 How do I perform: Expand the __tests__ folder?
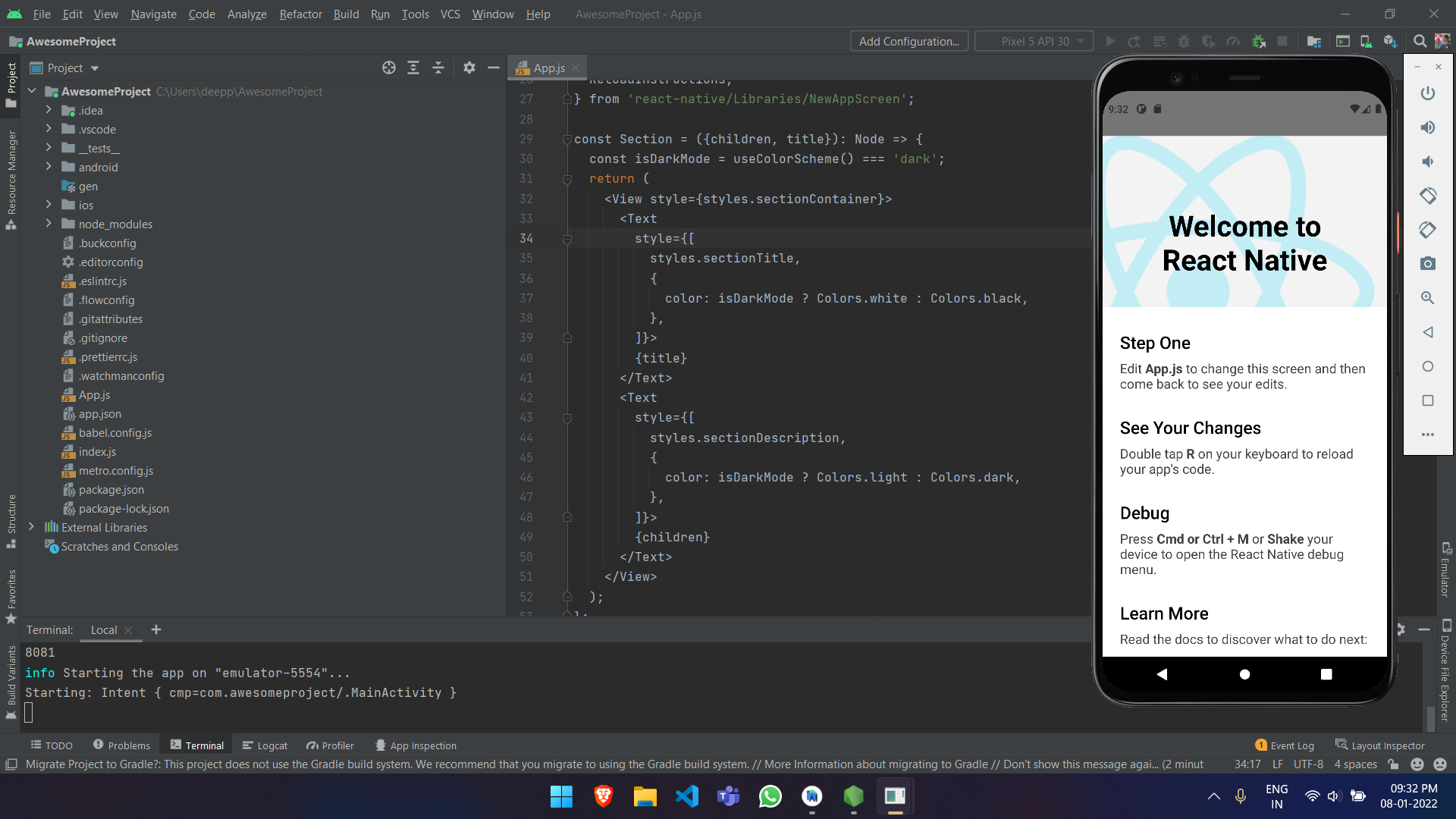point(49,148)
